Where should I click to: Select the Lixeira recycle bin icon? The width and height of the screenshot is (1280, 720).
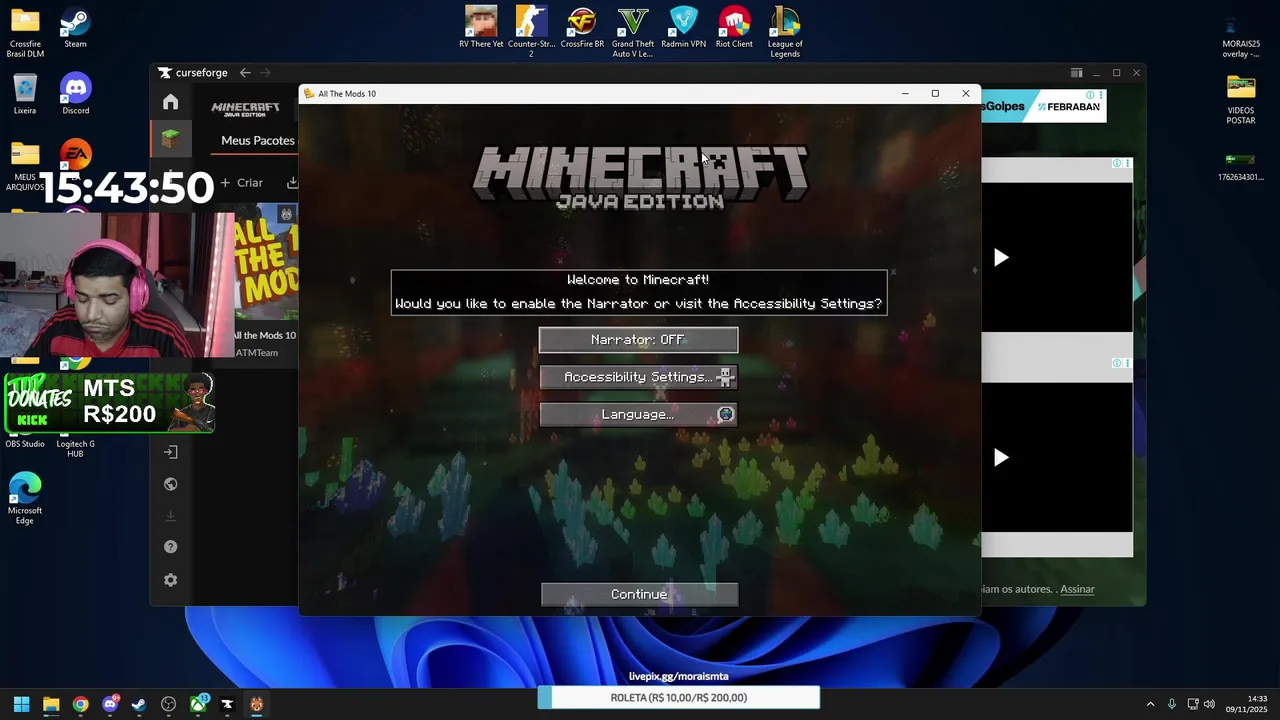[25, 94]
